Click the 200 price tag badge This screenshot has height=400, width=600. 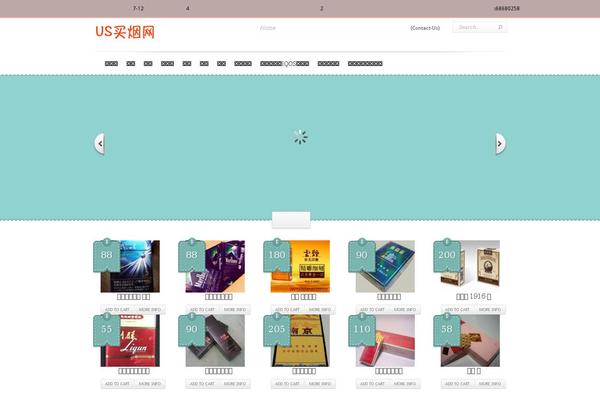coord(447,255)
